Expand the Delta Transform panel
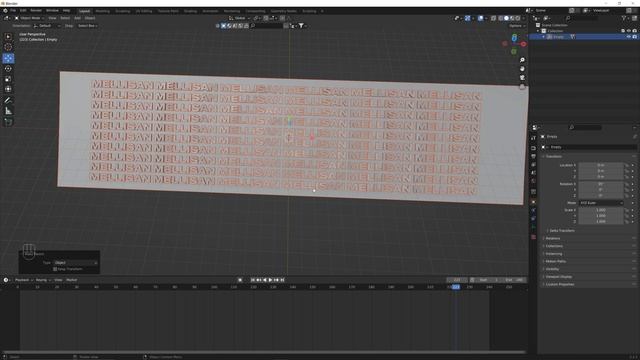This screenshot has height=360, width=640. pos(562,231)
